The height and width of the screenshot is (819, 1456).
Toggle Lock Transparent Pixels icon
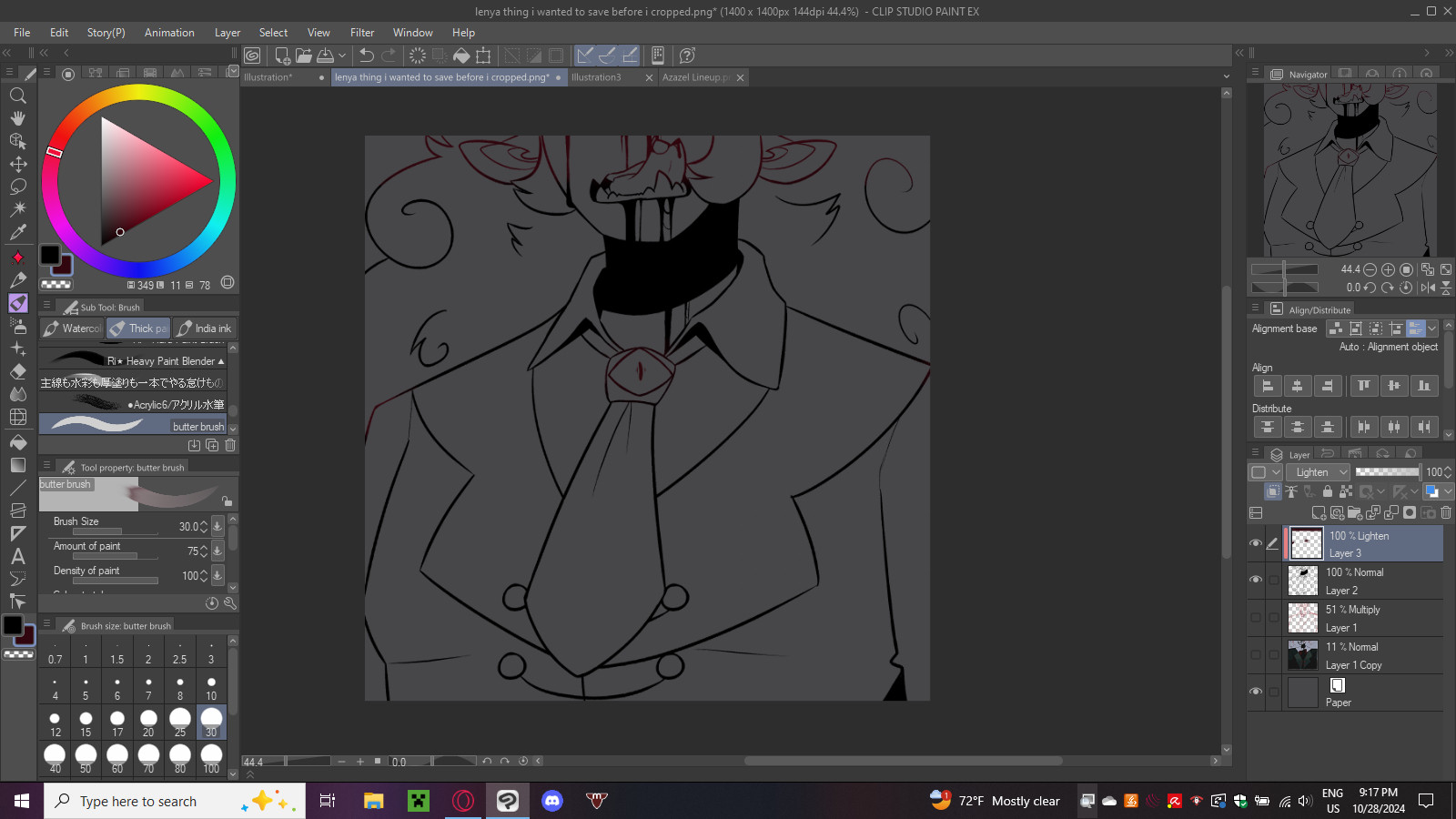point(1347,491)
